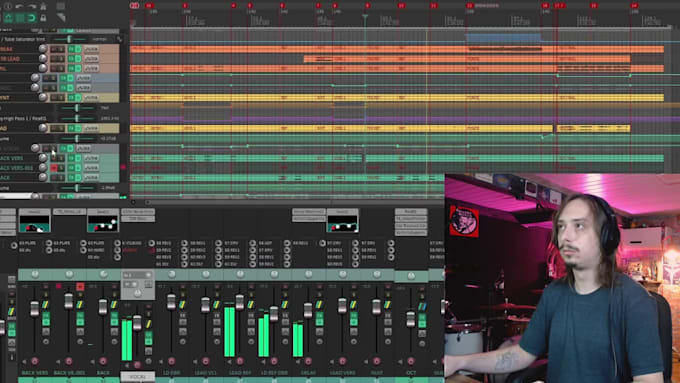The width and height of the screenshot is (680, 383).
Task: Click the top FX slot on the DELAY mixer strip
Action: point(308,212)
